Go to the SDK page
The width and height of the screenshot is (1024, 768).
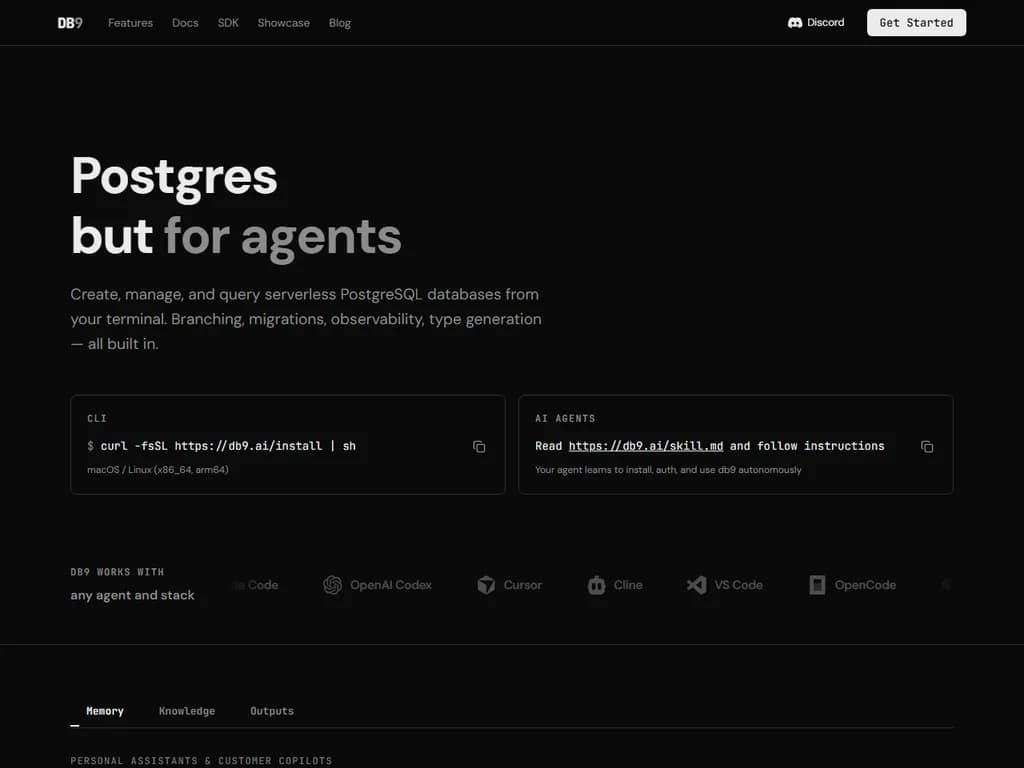(x=228, y=23)
